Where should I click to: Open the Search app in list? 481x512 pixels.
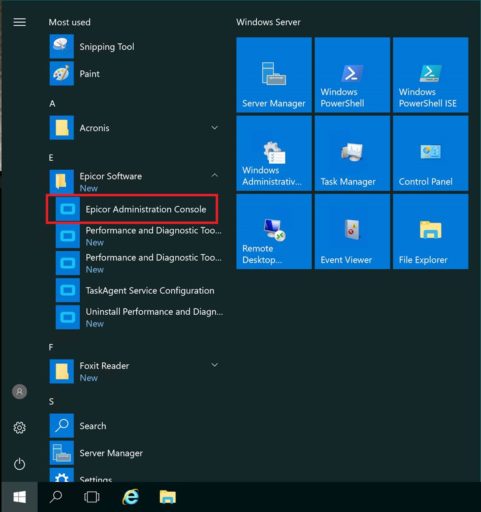[135, 426]
